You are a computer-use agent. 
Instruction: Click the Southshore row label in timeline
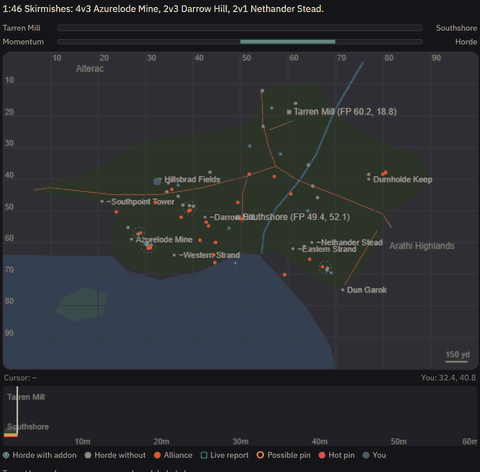28,427
